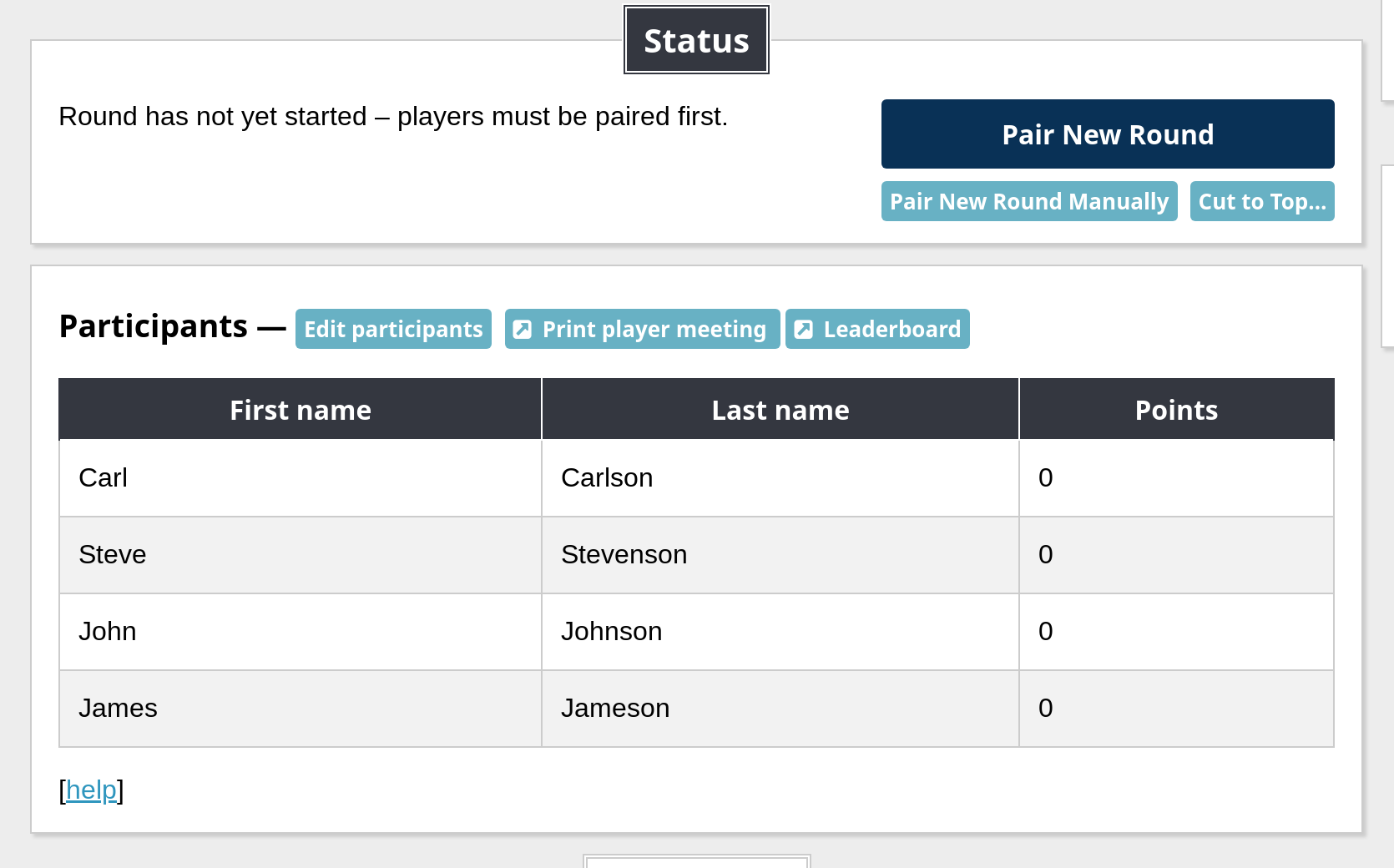Open Edit participants

click(393, 330)
